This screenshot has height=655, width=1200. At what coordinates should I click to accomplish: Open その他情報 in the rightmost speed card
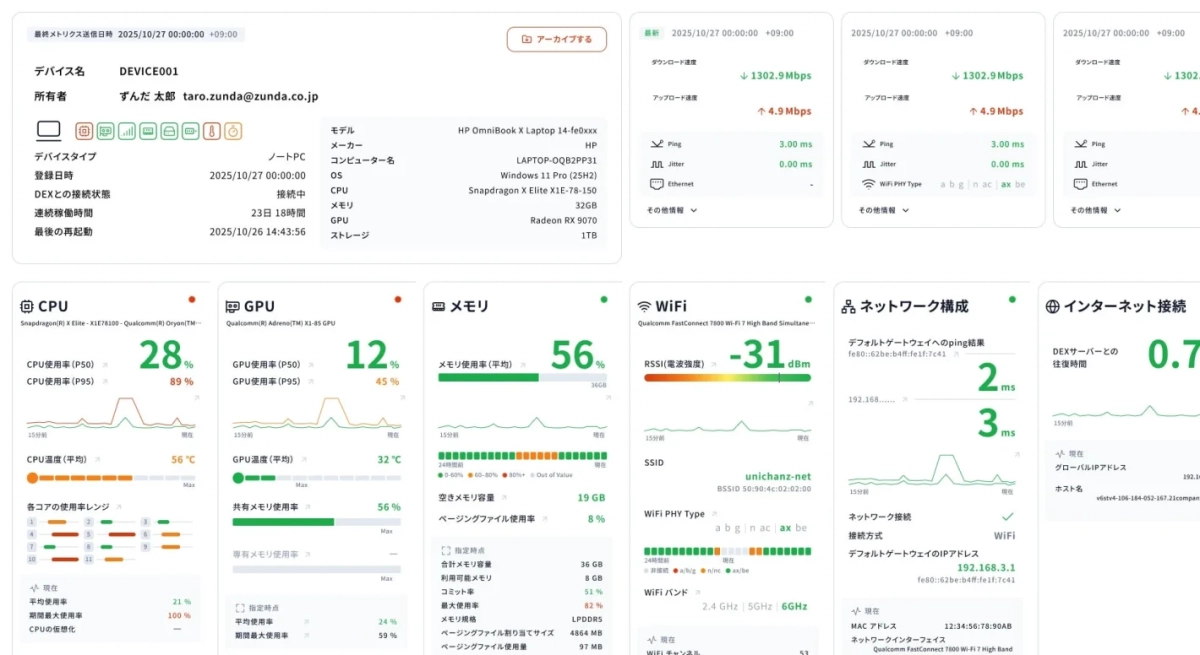[1089, 211]
